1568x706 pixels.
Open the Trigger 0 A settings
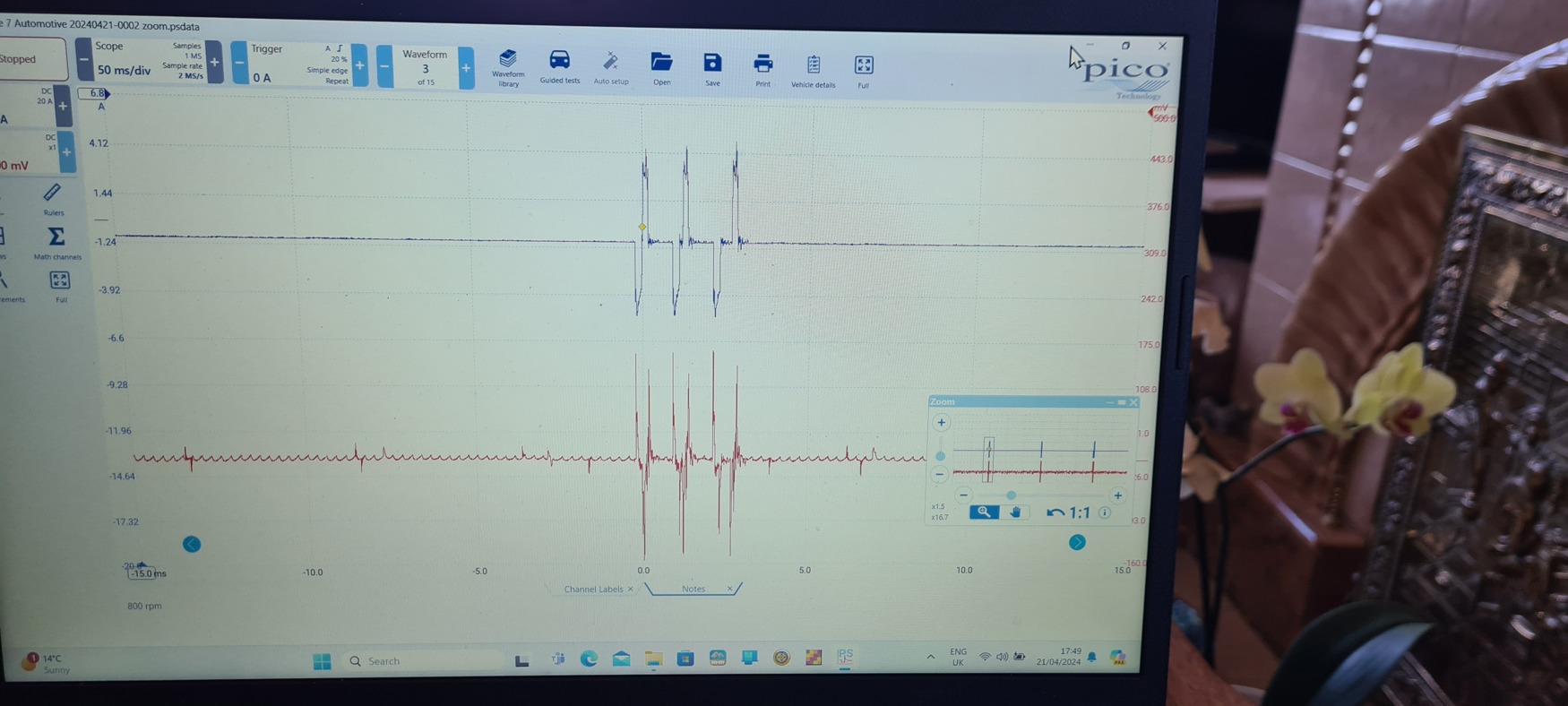[299, 64]
